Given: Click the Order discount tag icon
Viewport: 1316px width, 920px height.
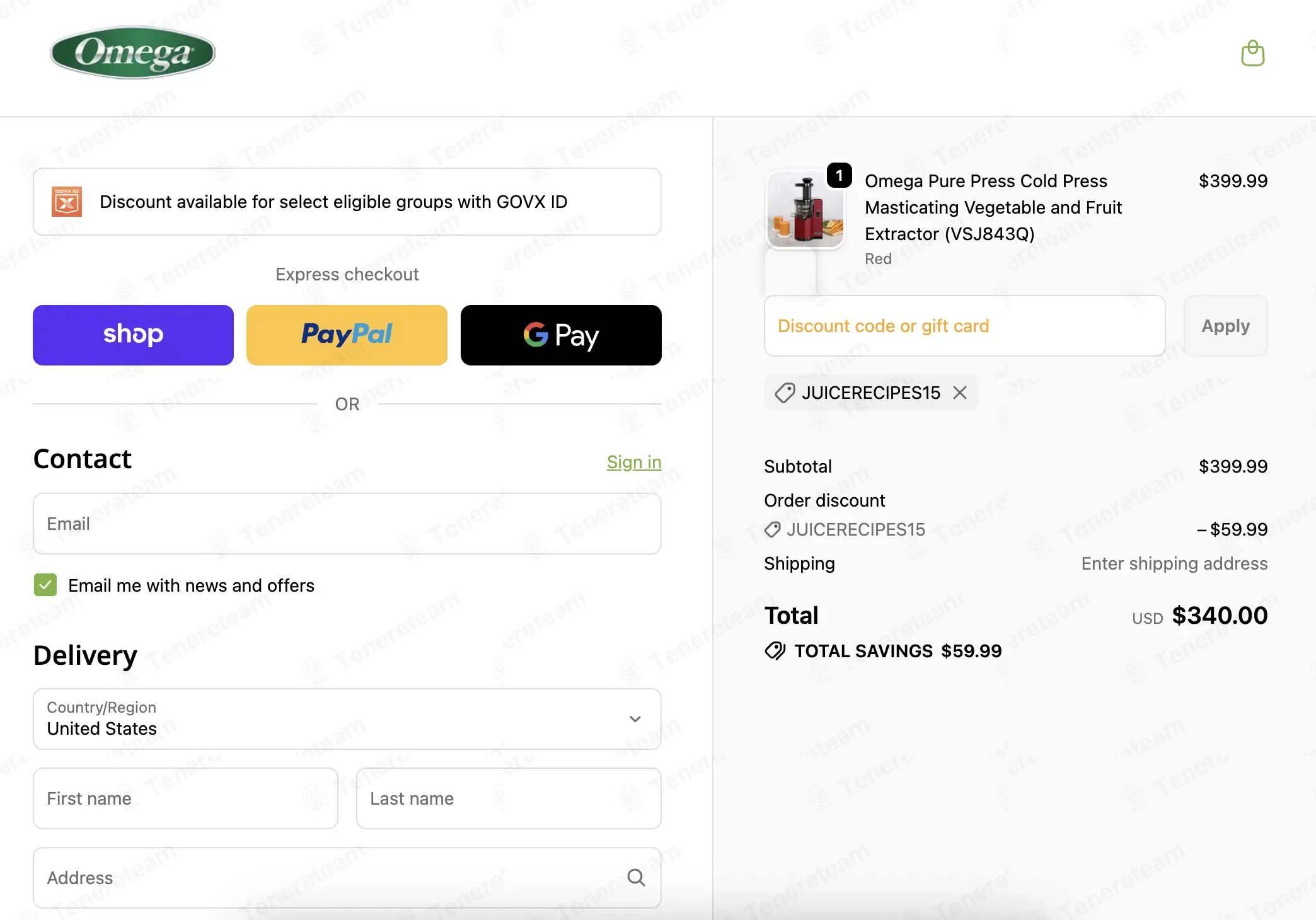Looking at the screenshot, I should 772,529.
